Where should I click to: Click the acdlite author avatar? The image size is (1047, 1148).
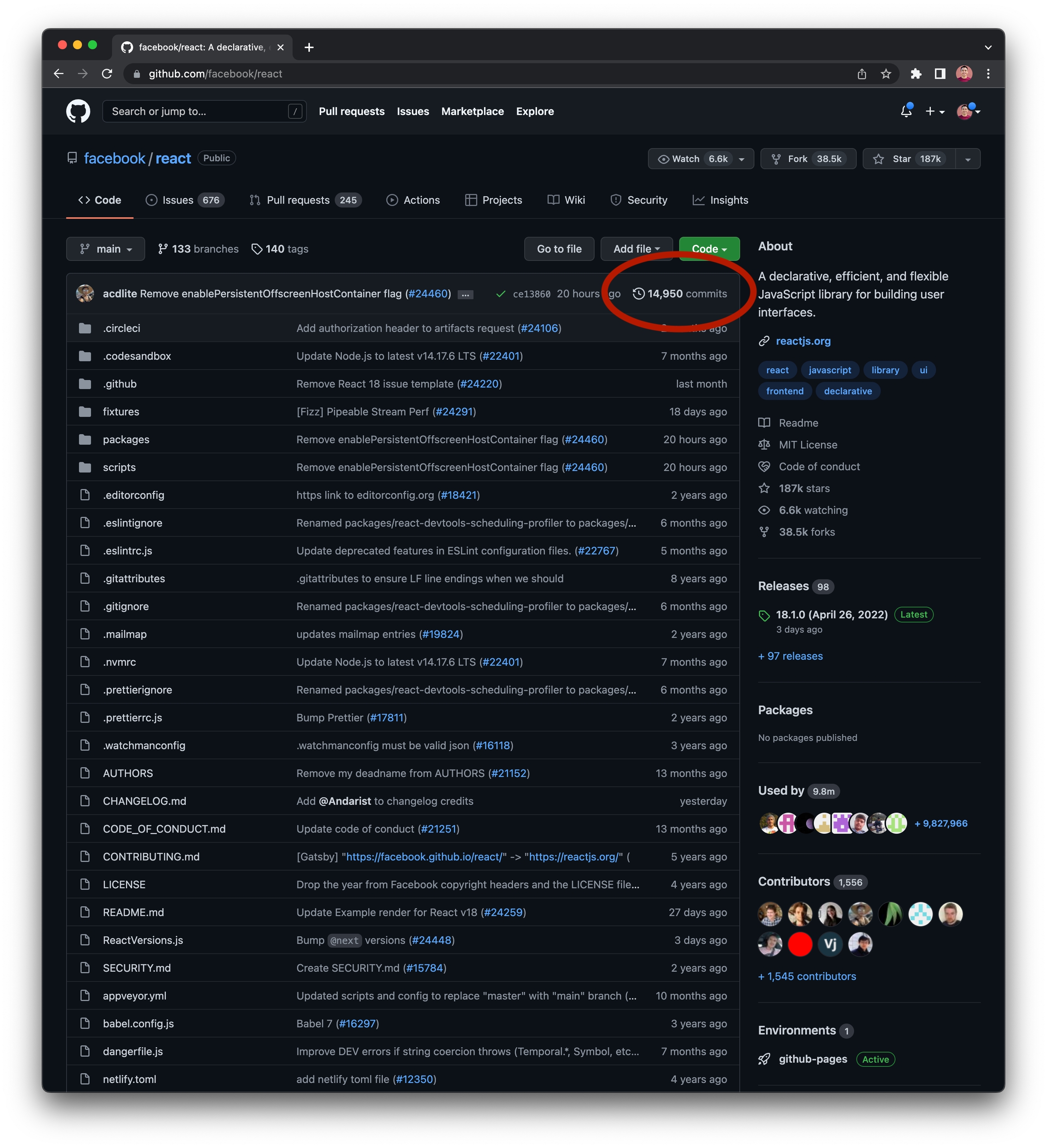pos(85,293)
